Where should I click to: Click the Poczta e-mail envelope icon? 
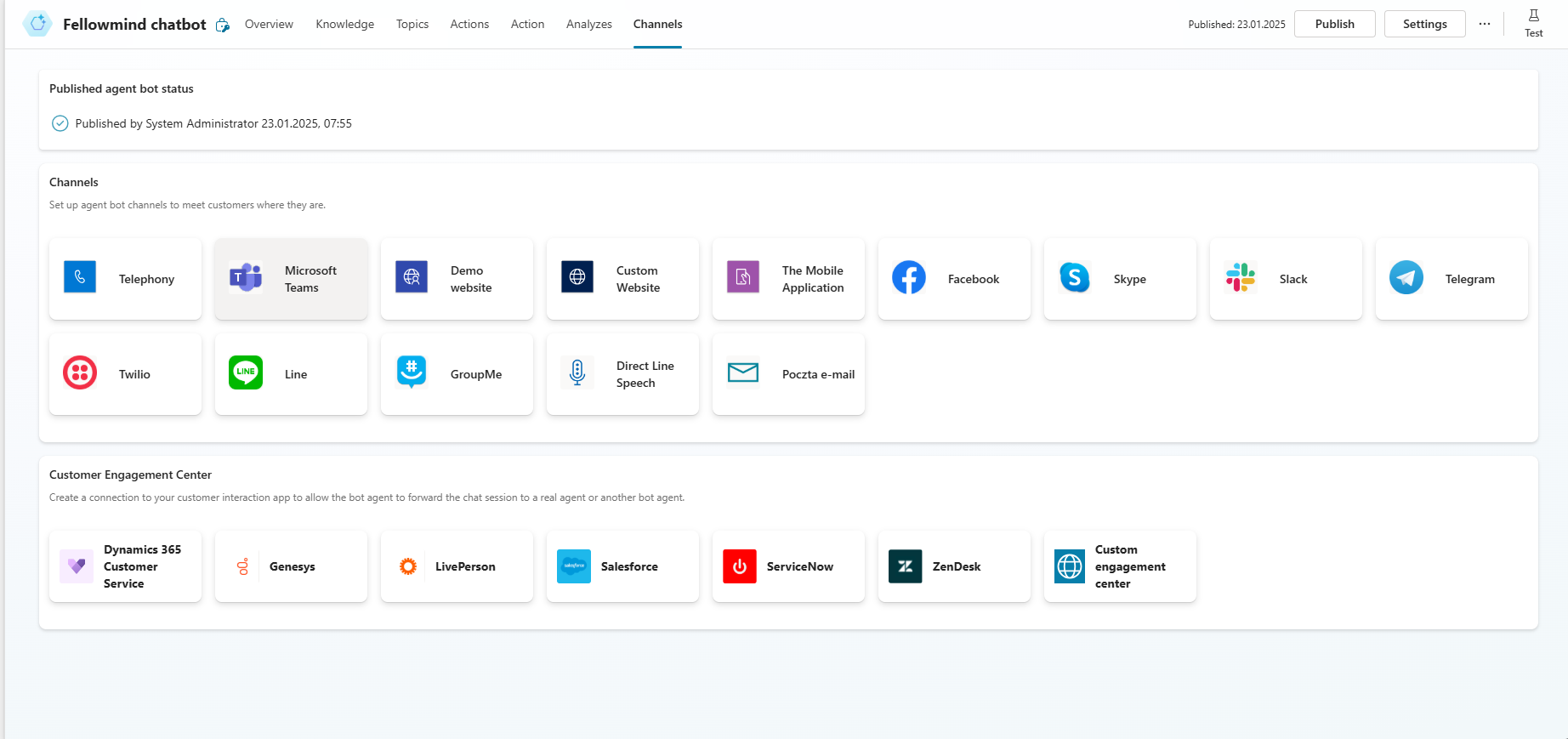coord(743,372)
